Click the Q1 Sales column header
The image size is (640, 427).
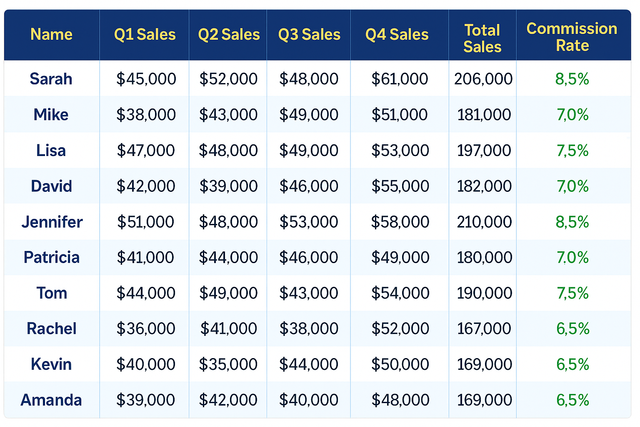click(145, 35)
